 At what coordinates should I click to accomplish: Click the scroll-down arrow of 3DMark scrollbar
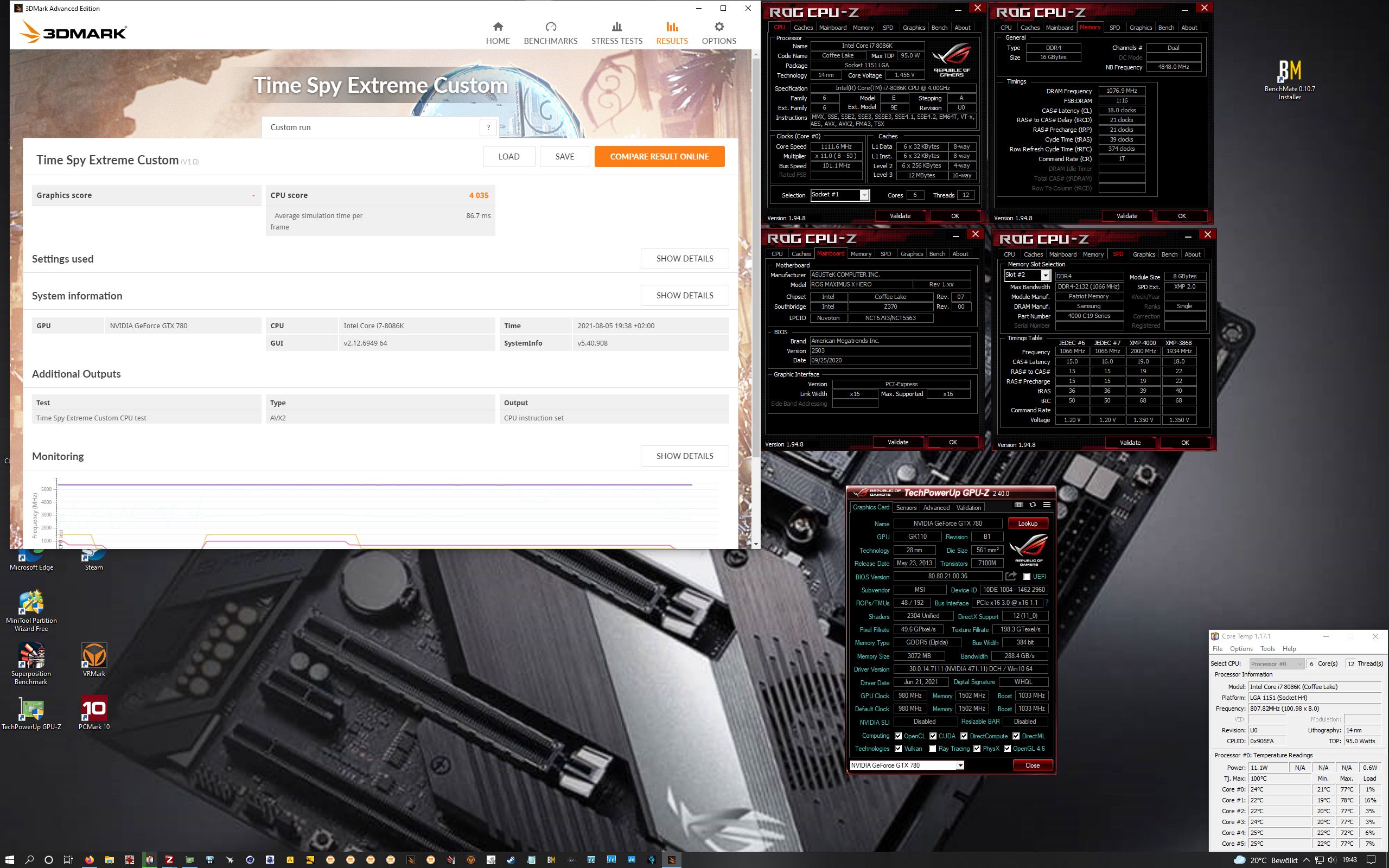tap(755, 544)
